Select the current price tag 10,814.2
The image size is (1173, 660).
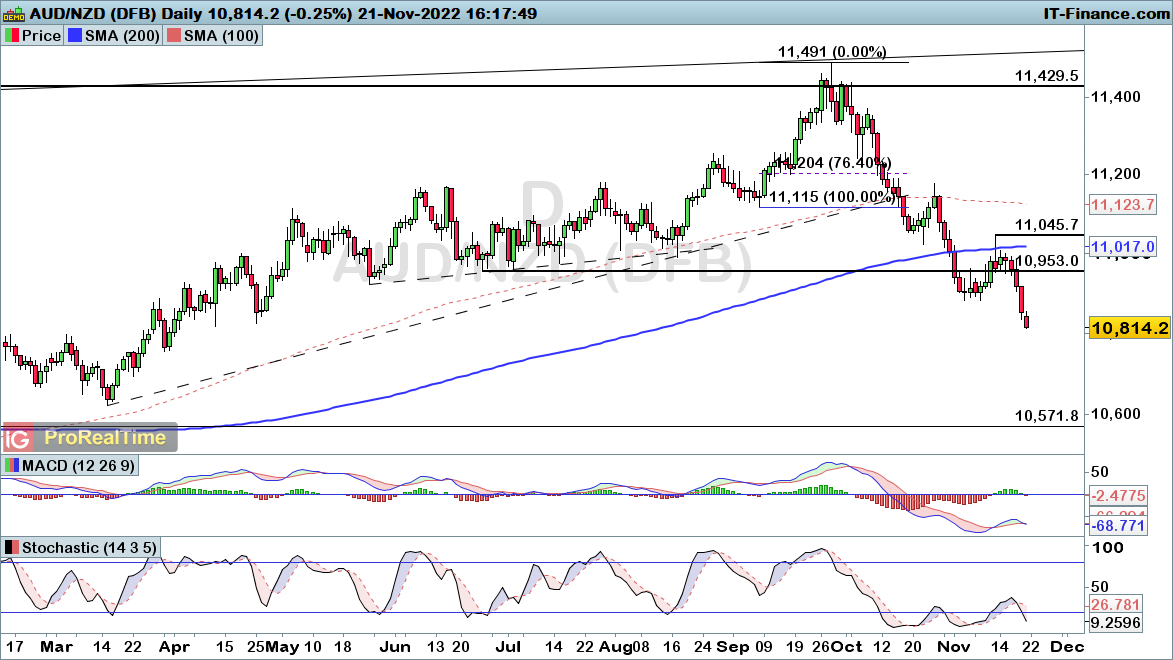pos(1130,328)
